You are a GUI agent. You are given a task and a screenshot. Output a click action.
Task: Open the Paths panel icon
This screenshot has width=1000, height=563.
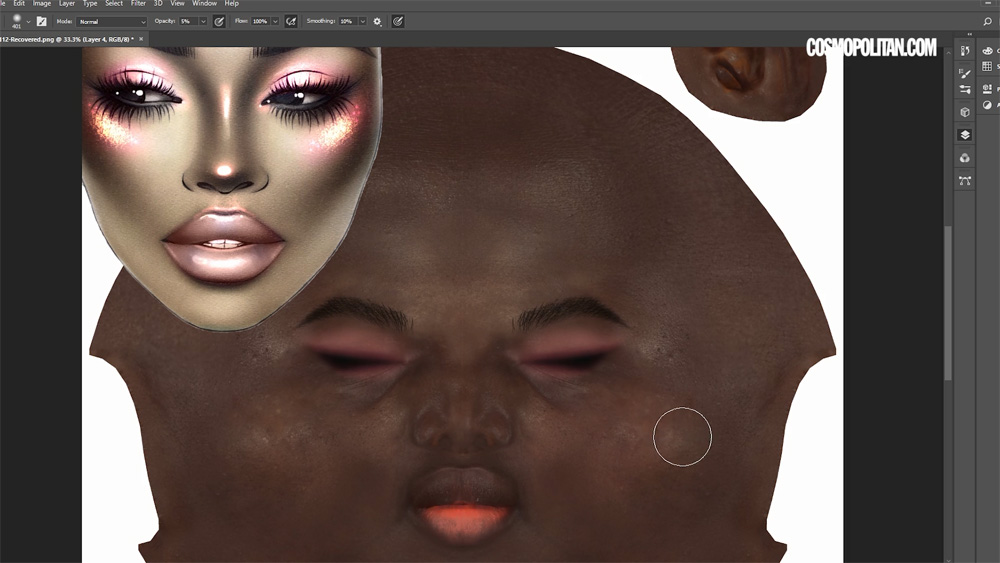[965, 181]
